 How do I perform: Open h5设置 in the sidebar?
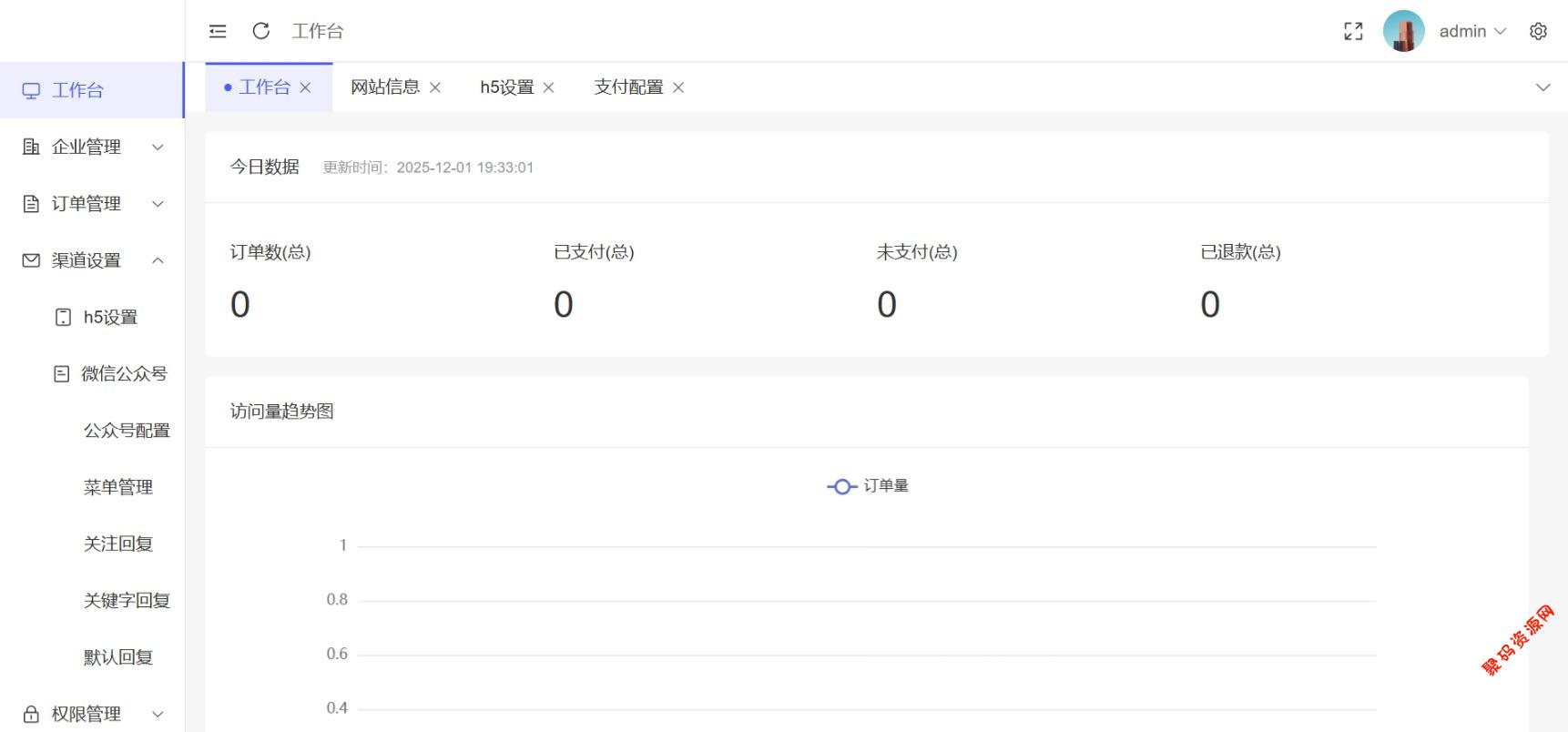[110, 317]
